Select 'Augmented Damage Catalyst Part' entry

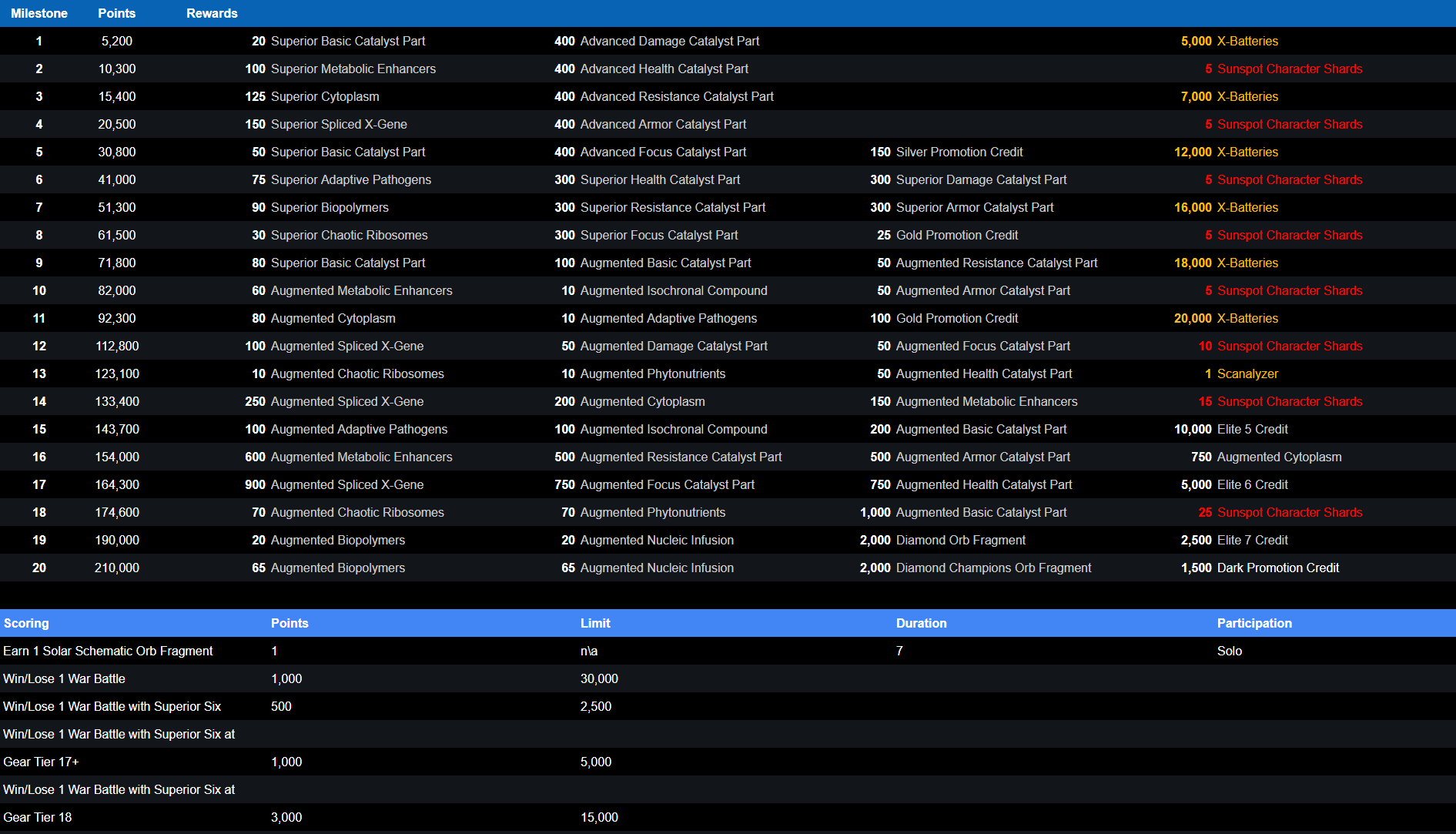[x=674, y=346]
